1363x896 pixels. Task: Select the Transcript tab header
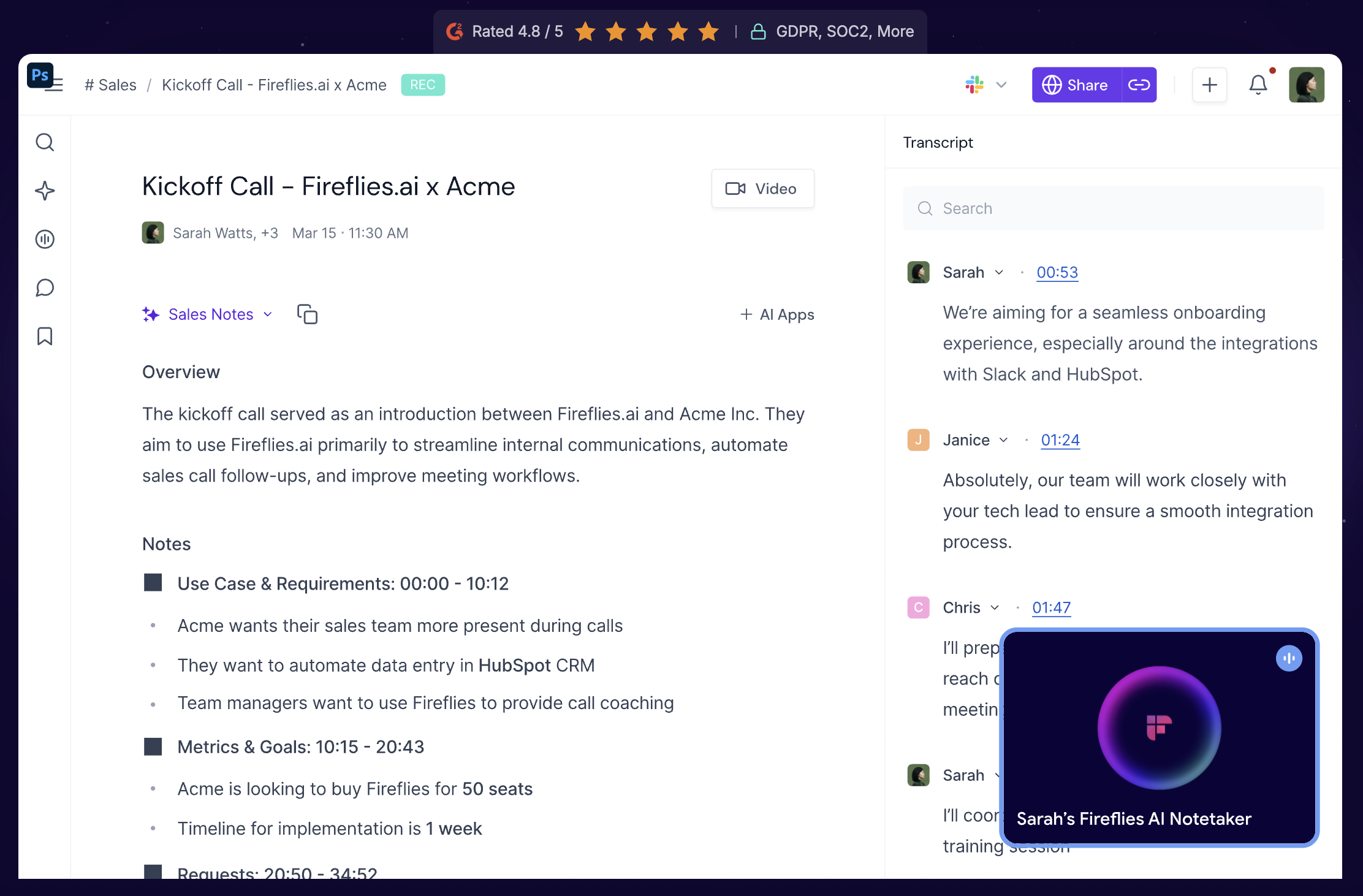(938, 142)
